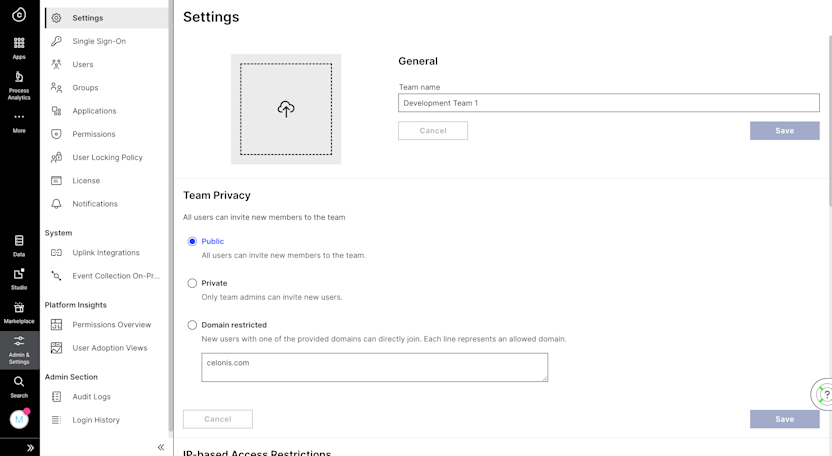Viewport: 832px width, 456px height.
Task: Collapse the settings sidebar with double chevron
Action: 161,447
